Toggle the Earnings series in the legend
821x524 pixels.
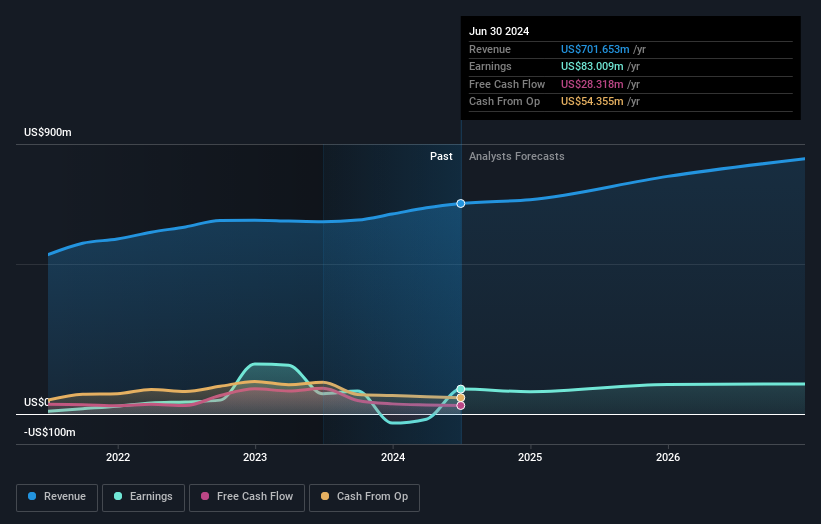143,497
